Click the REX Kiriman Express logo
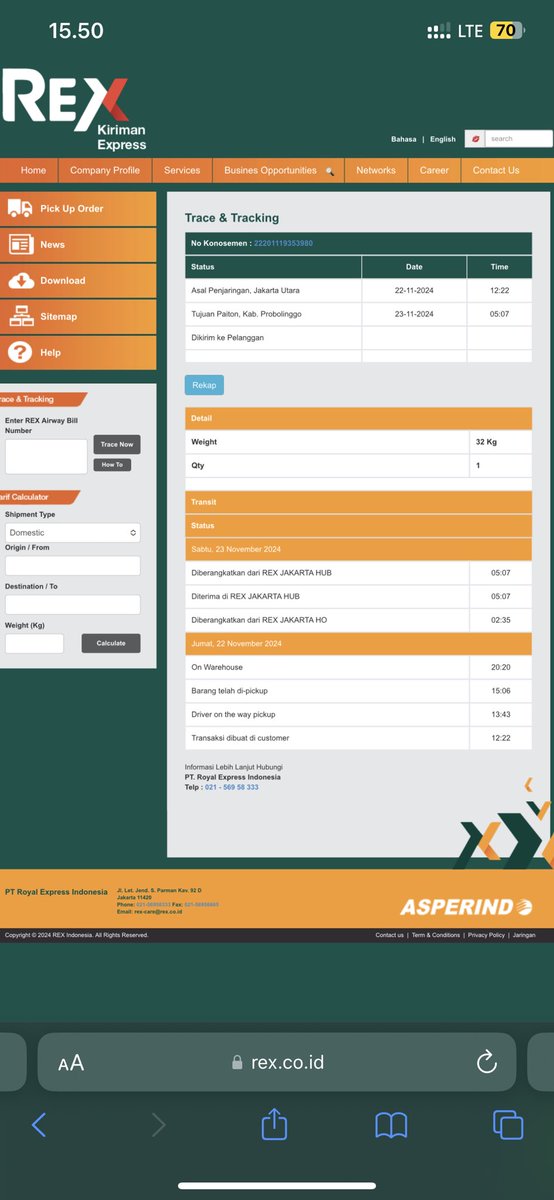 coord(74,110)
